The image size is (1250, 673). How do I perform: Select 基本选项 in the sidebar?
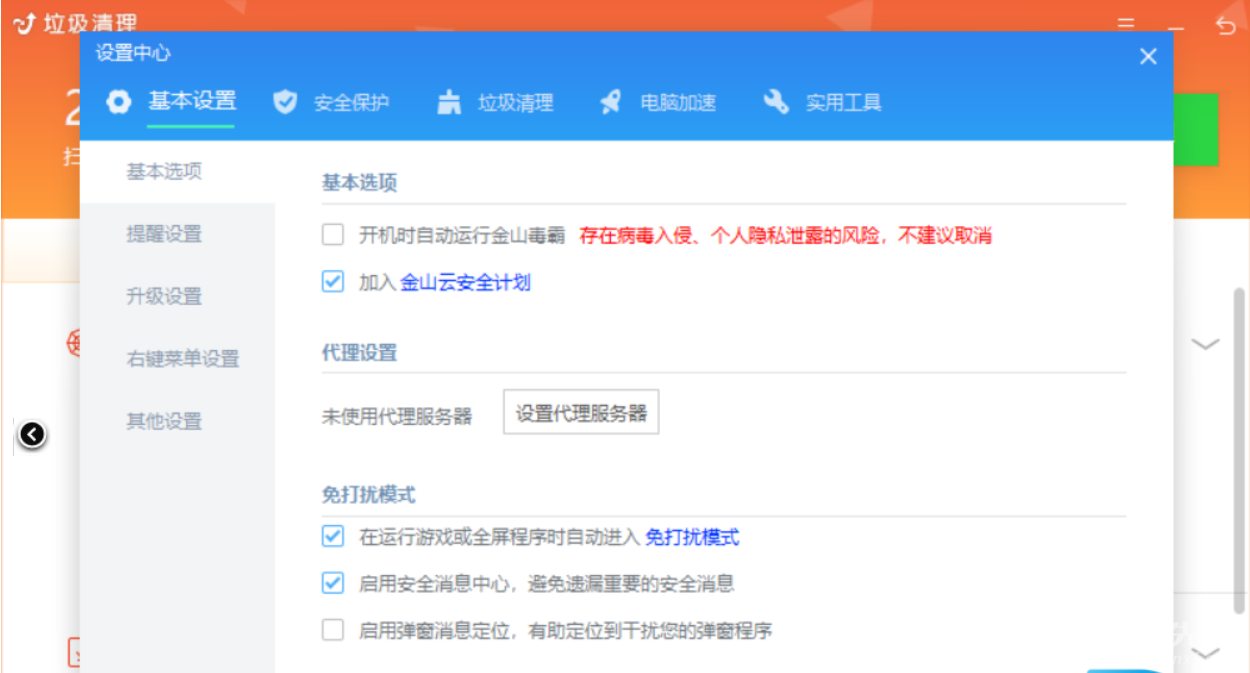pos(177,172)
